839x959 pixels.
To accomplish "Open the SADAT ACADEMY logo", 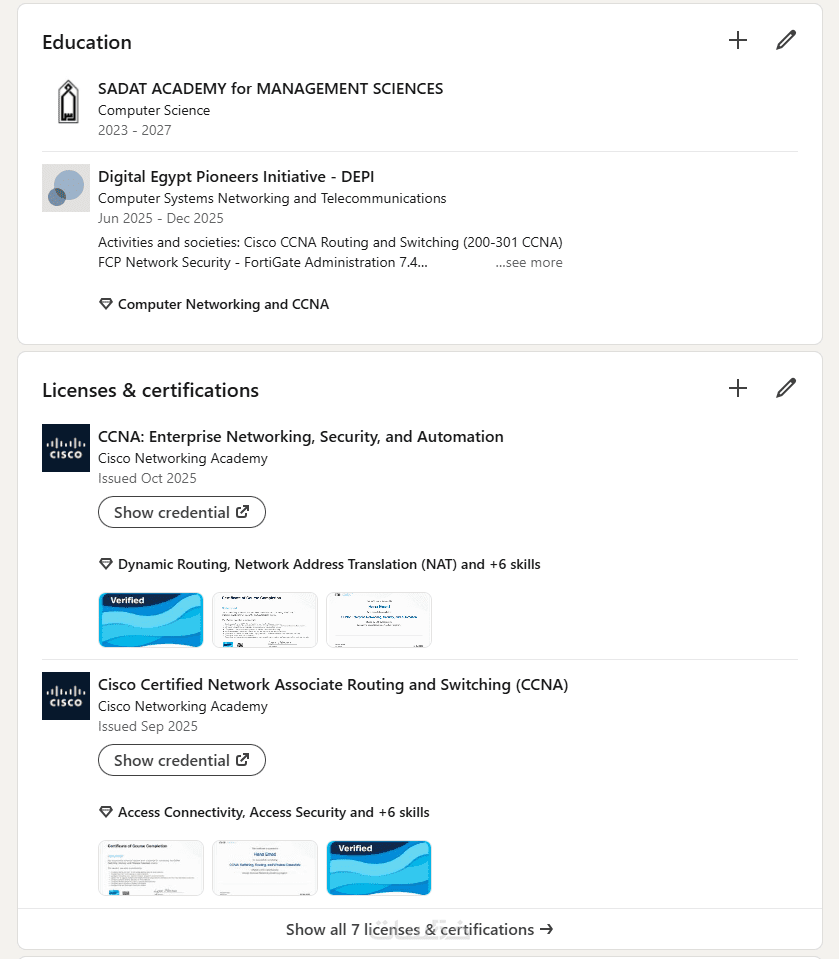I will tap(66, 101).
